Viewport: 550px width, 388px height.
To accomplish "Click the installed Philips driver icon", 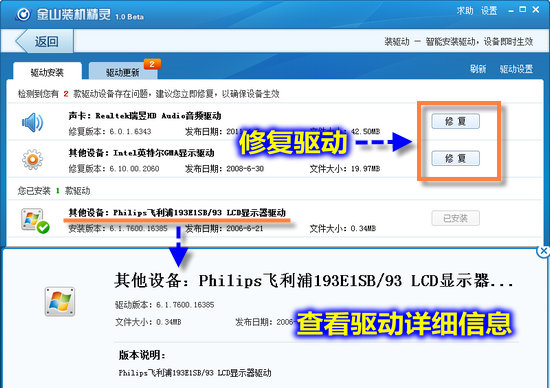I will [x=35, y=221].
